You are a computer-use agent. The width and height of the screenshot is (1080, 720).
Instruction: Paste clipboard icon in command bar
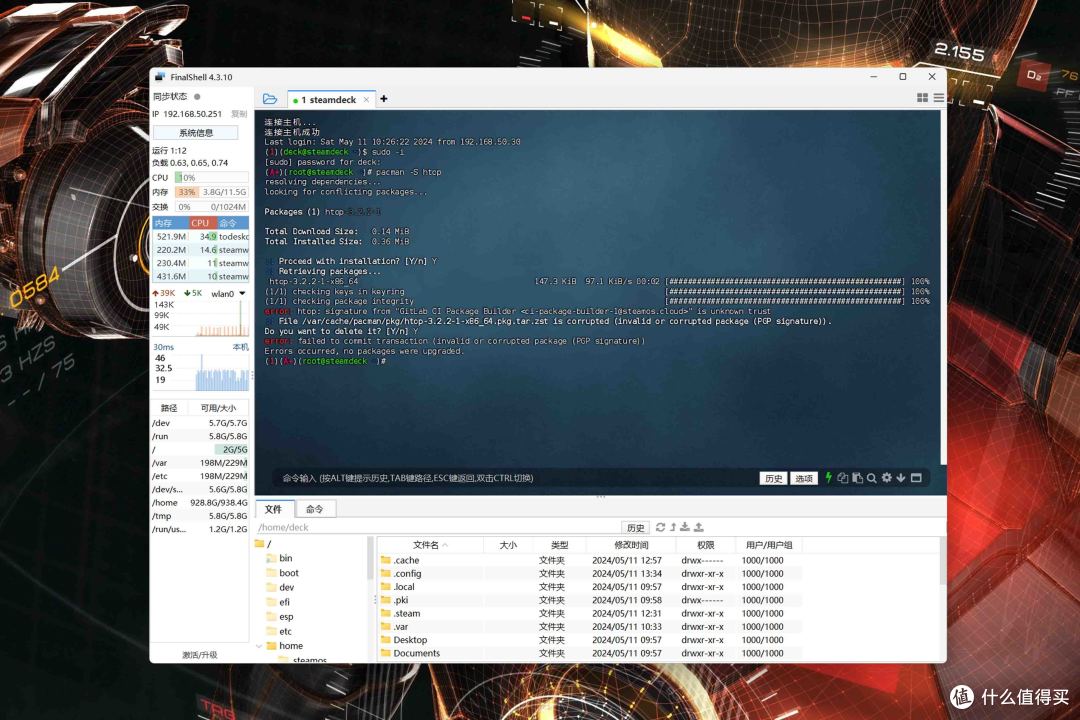858,478
